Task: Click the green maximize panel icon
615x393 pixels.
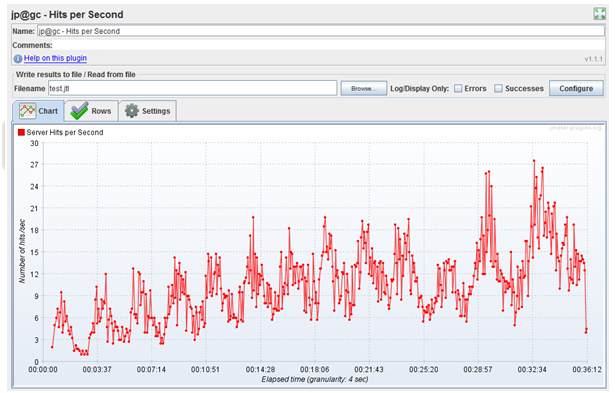Action: click(599, 14)
